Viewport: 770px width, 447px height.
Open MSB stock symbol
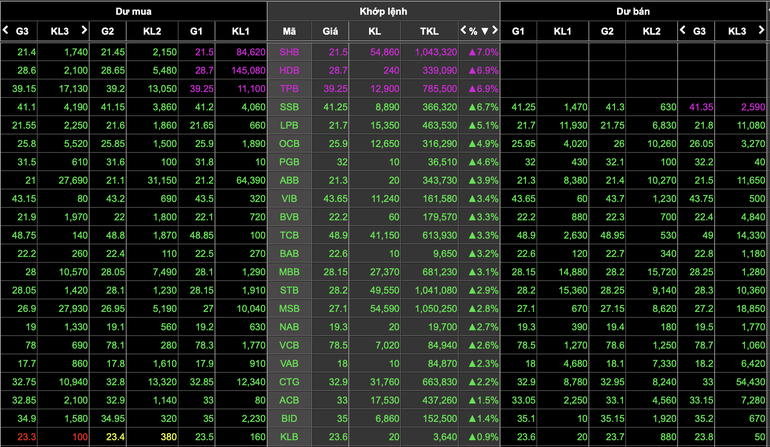289,309
